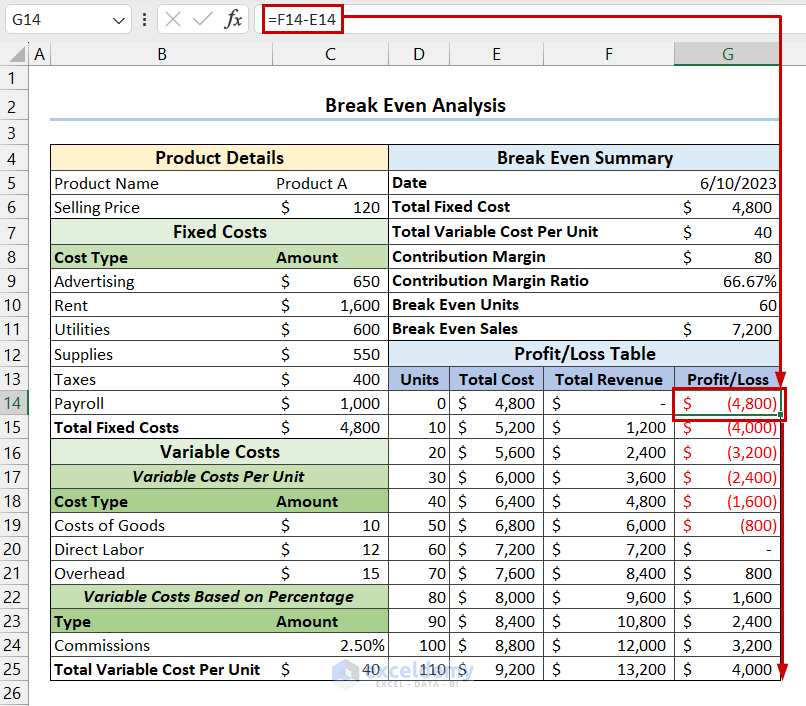806x706 pixels.
Task: Select row 25 header
Action: (12, 670)
